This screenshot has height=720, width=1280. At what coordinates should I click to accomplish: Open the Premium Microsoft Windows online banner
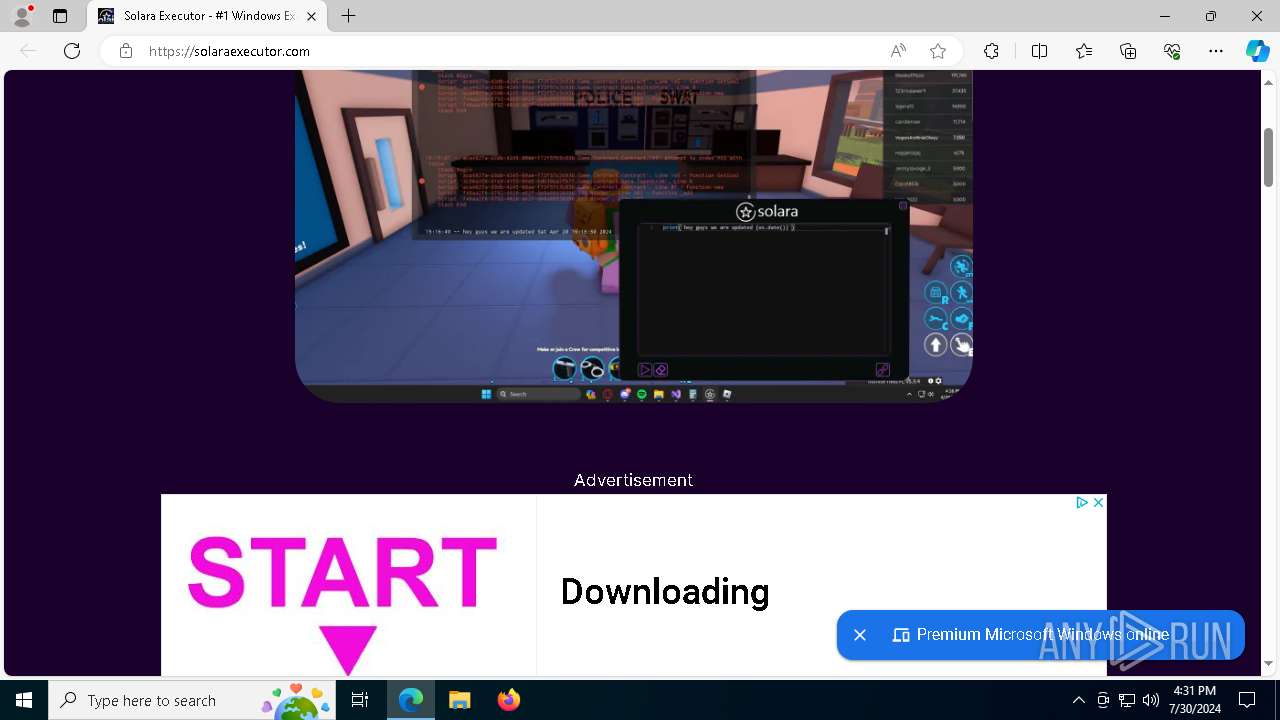tap(1043, 635)
